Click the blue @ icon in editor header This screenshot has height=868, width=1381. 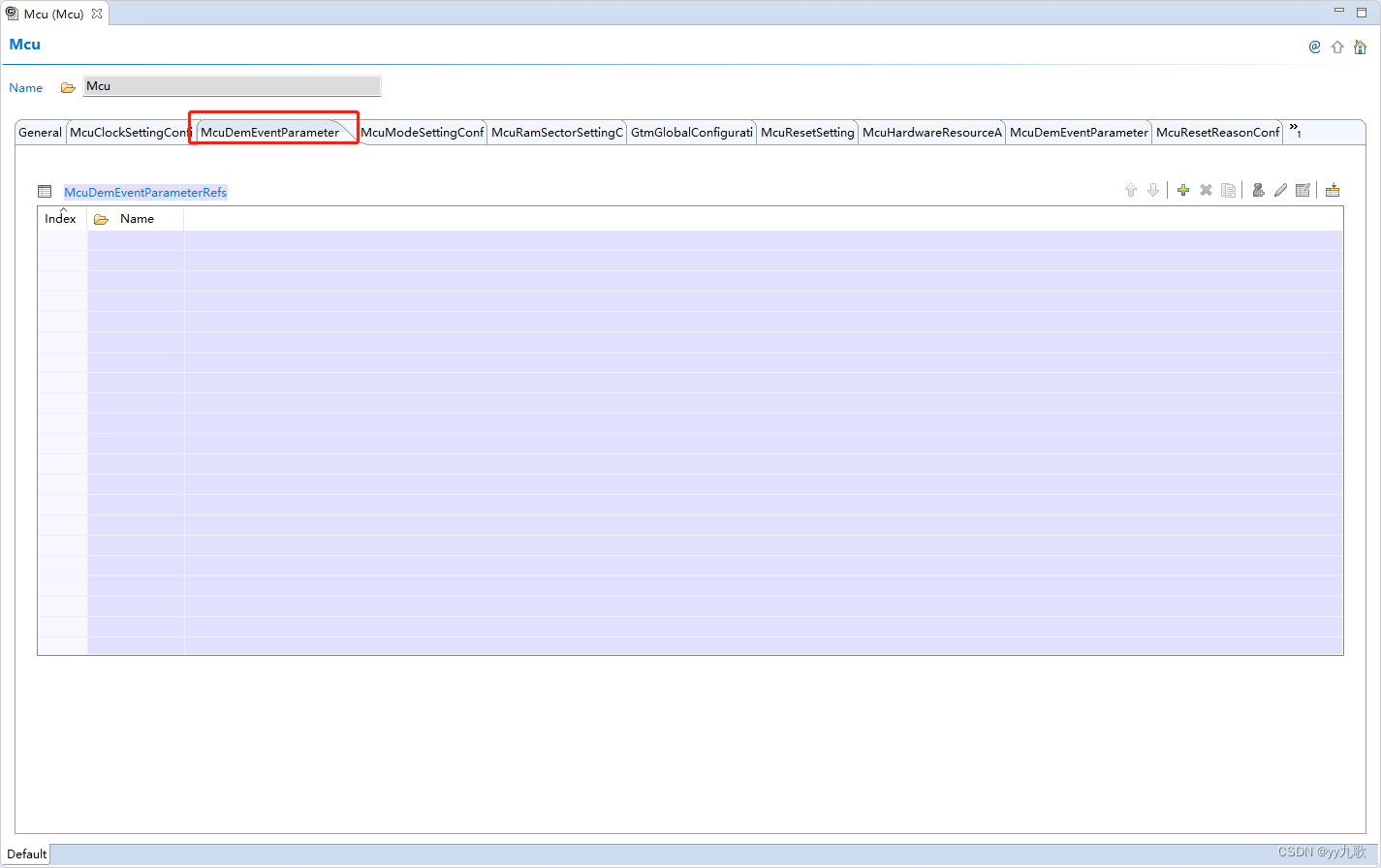pyautogui.click(x=1314, y=46)
